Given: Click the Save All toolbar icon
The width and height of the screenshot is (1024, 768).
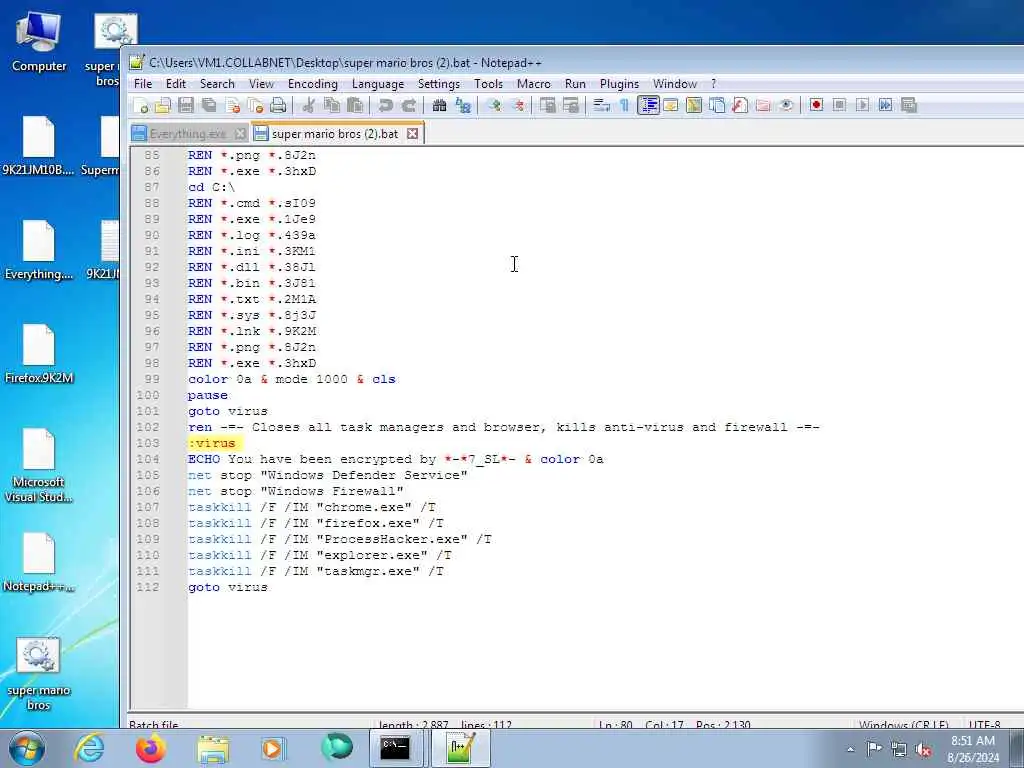Looking at the screenshot, I should pyautogui.click(x=209, y=105).
